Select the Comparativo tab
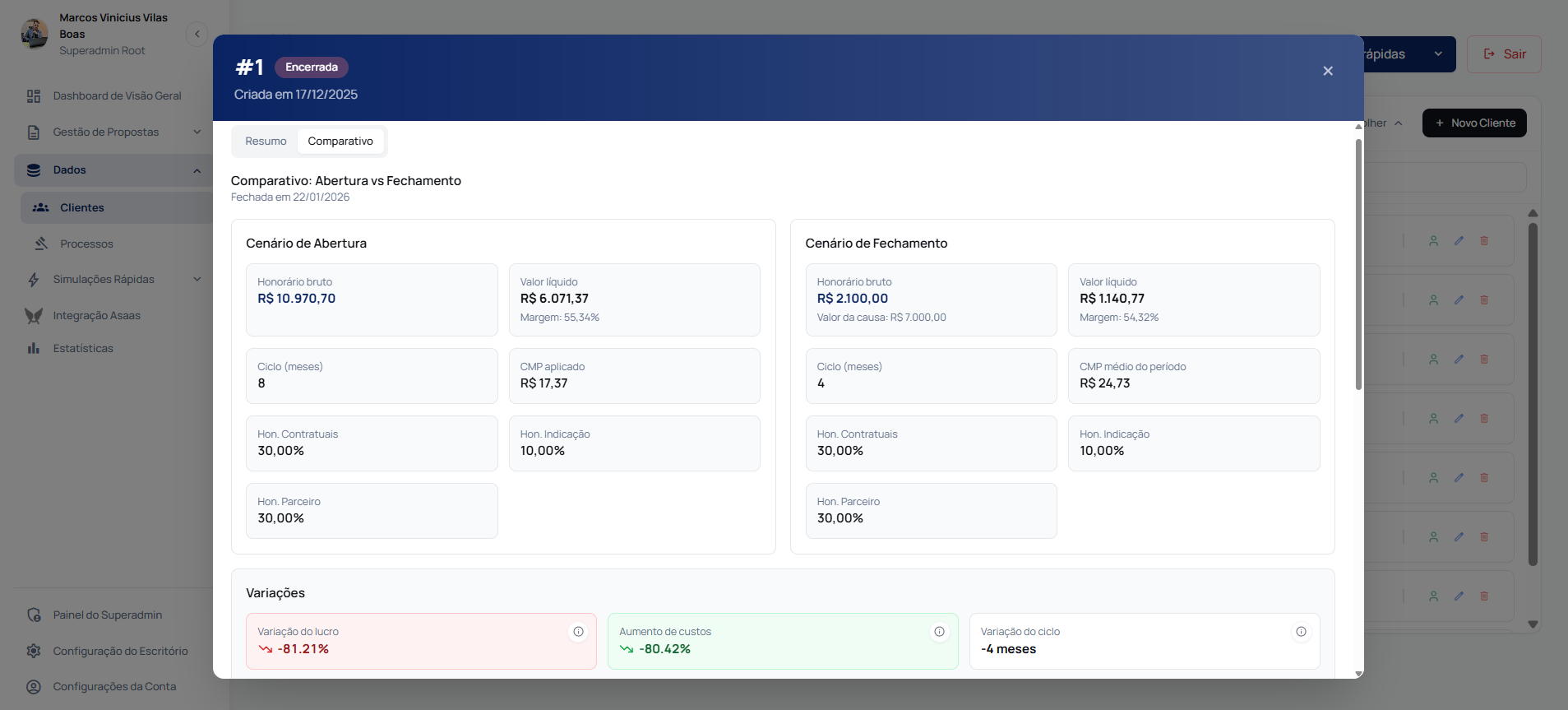 coord(340,142)
